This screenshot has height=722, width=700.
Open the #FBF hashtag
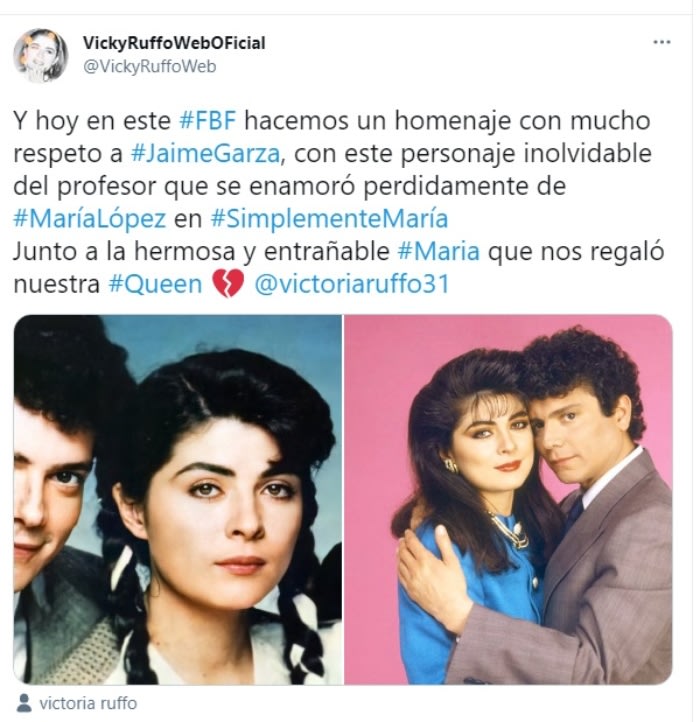pos(207,121)
